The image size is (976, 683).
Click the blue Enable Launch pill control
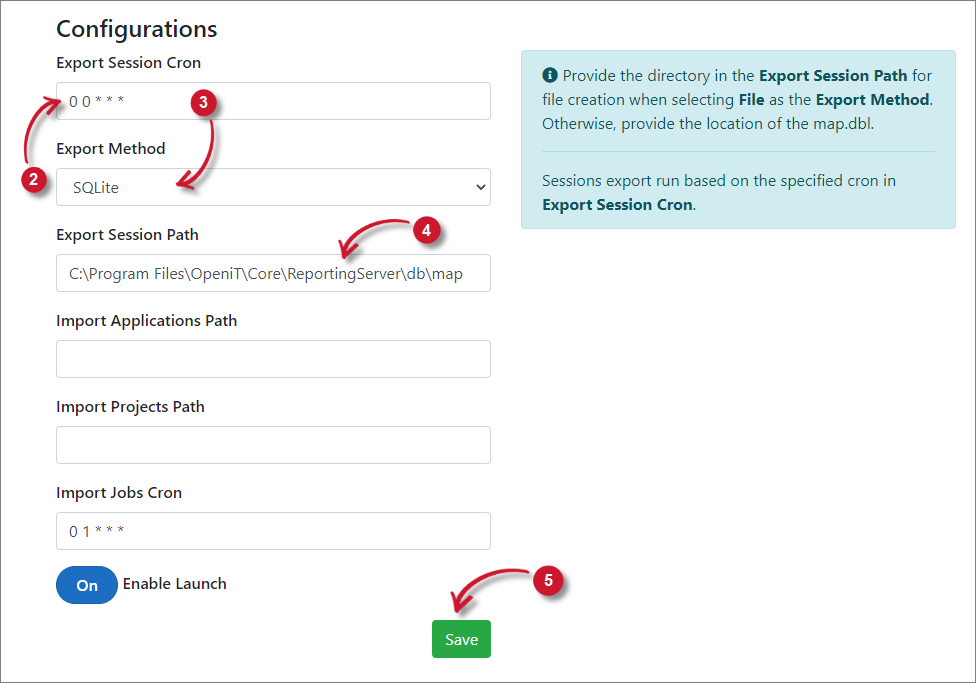(x=86, y=585)
